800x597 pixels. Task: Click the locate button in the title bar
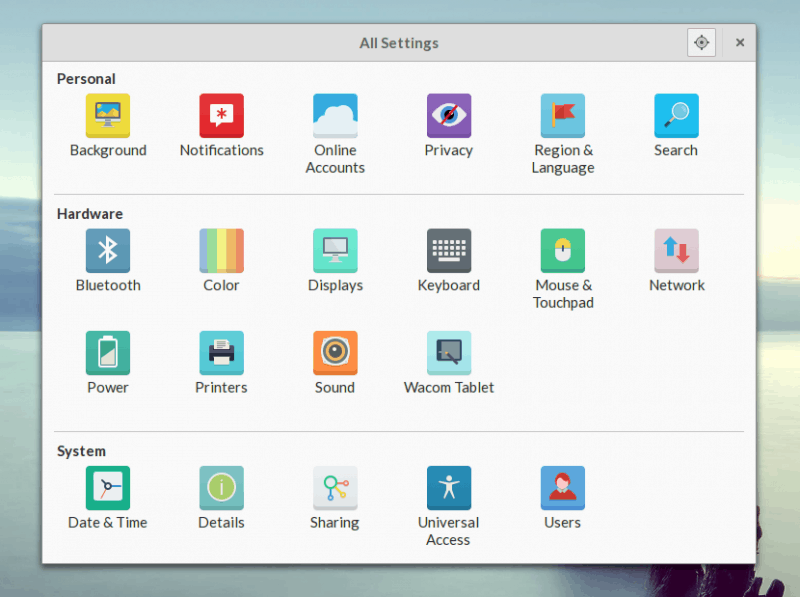(701, 43)
